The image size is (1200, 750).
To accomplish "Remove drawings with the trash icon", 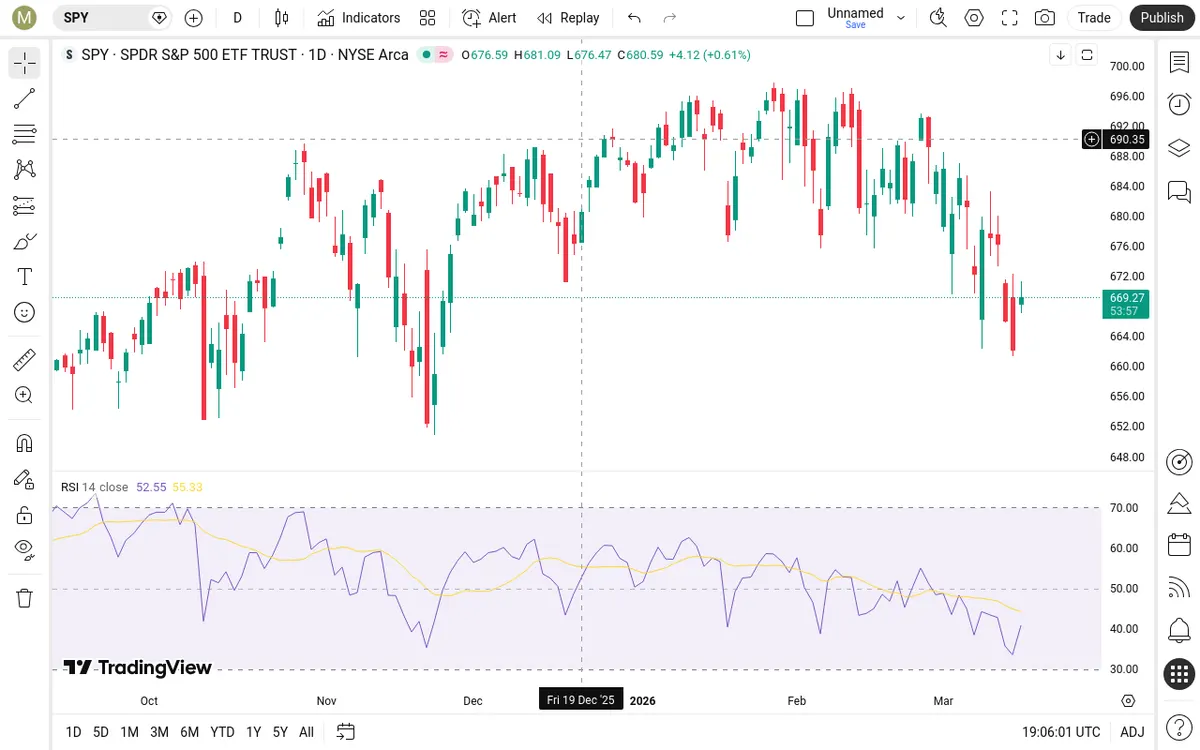I will (x=25, y=598).
